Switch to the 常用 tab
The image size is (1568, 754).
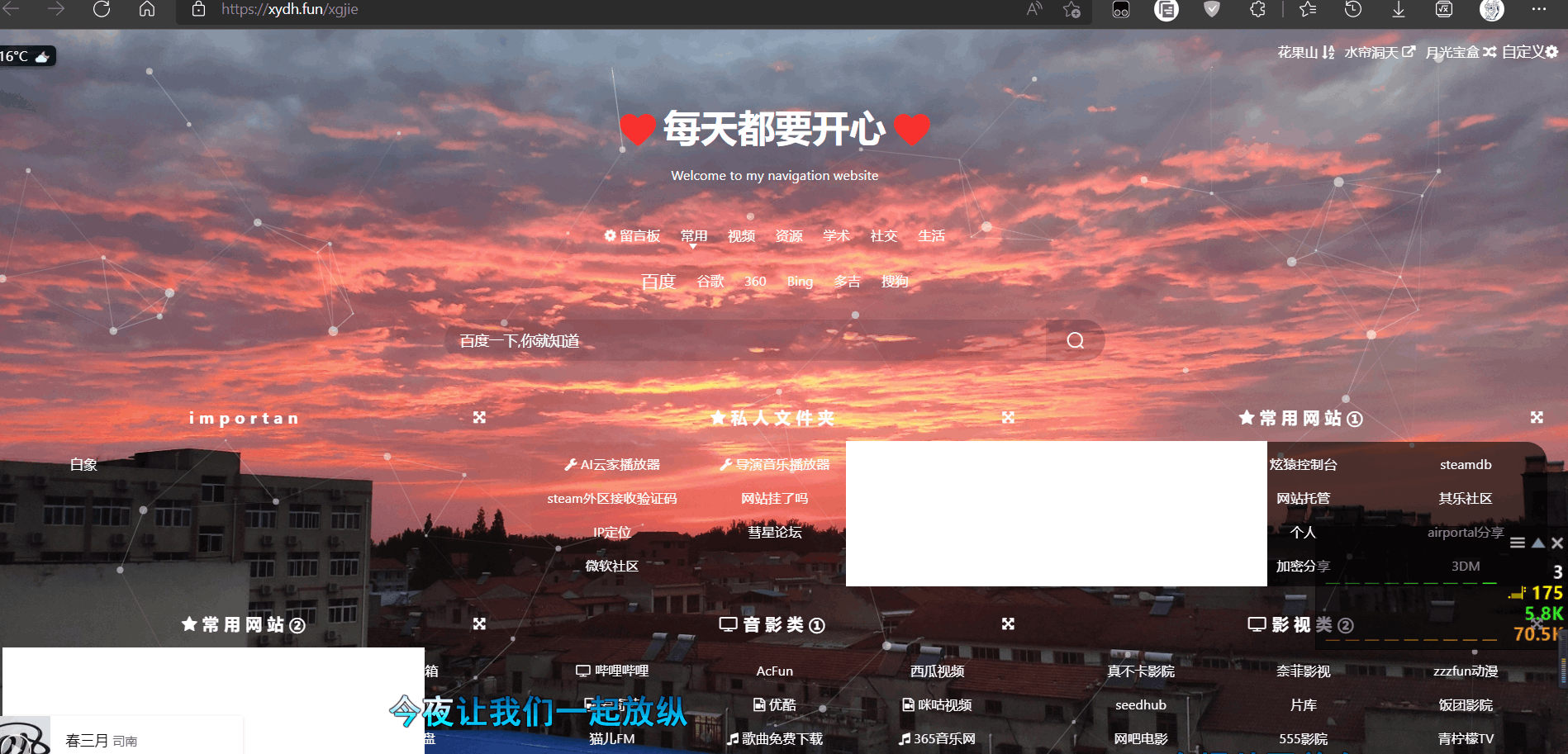[694, 236]
